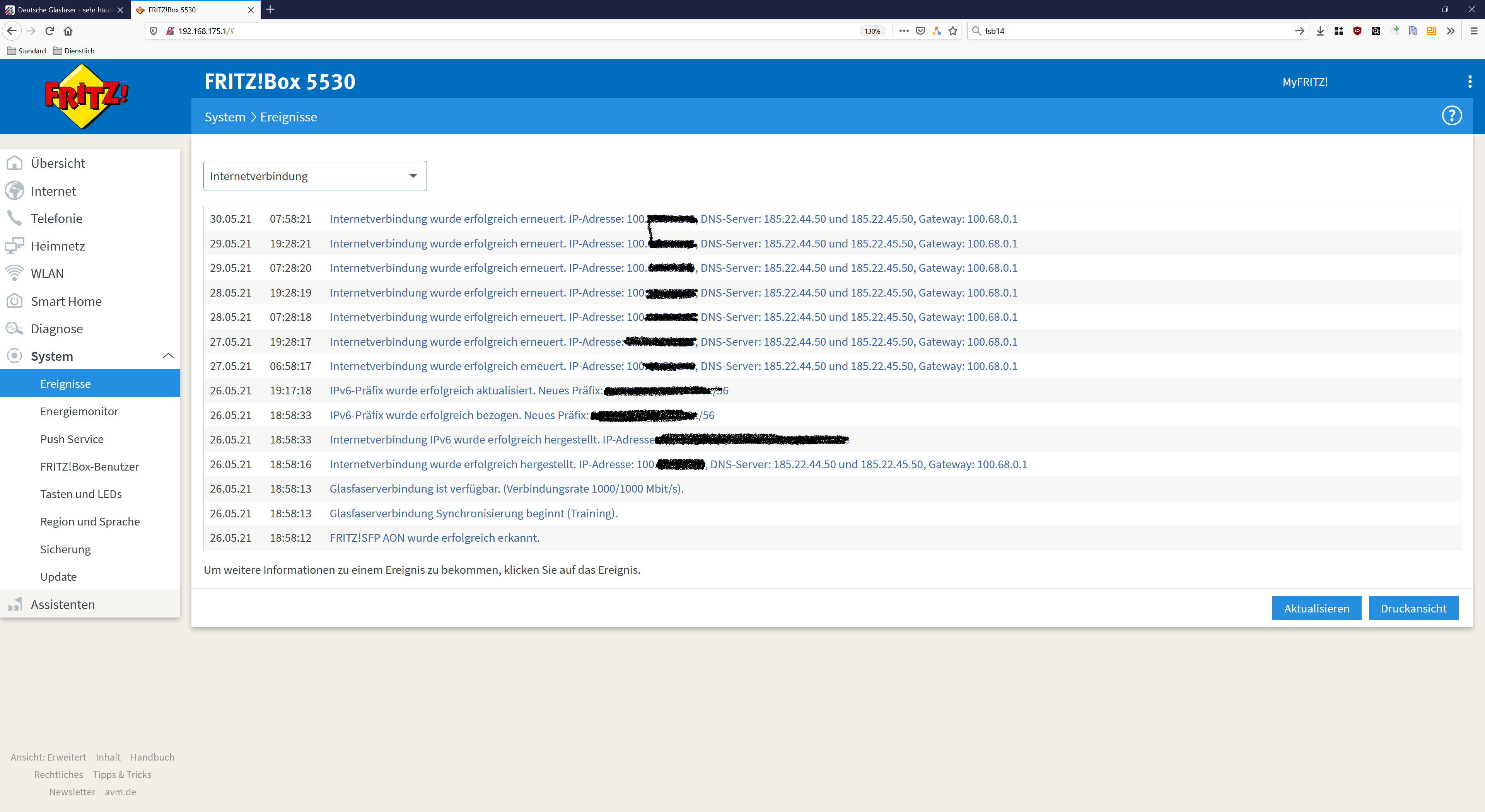1485x812 pixels.
Task: Open the help question mark icon
Action: click(1451, 116)
